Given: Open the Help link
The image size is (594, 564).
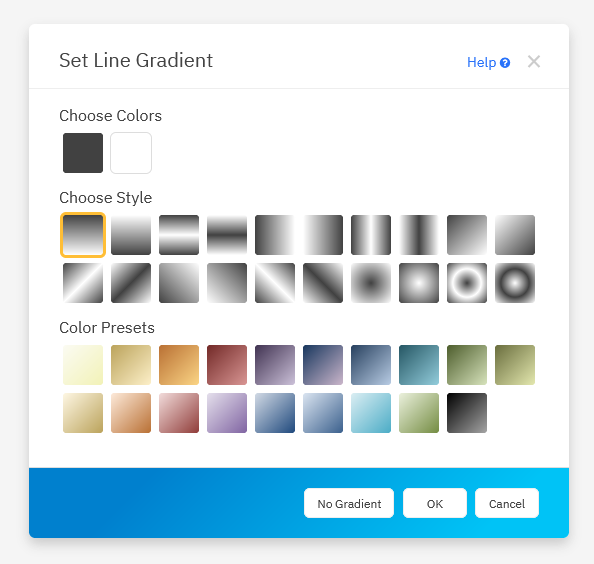Looking at the screenshot, I should (x=488, y=62).
